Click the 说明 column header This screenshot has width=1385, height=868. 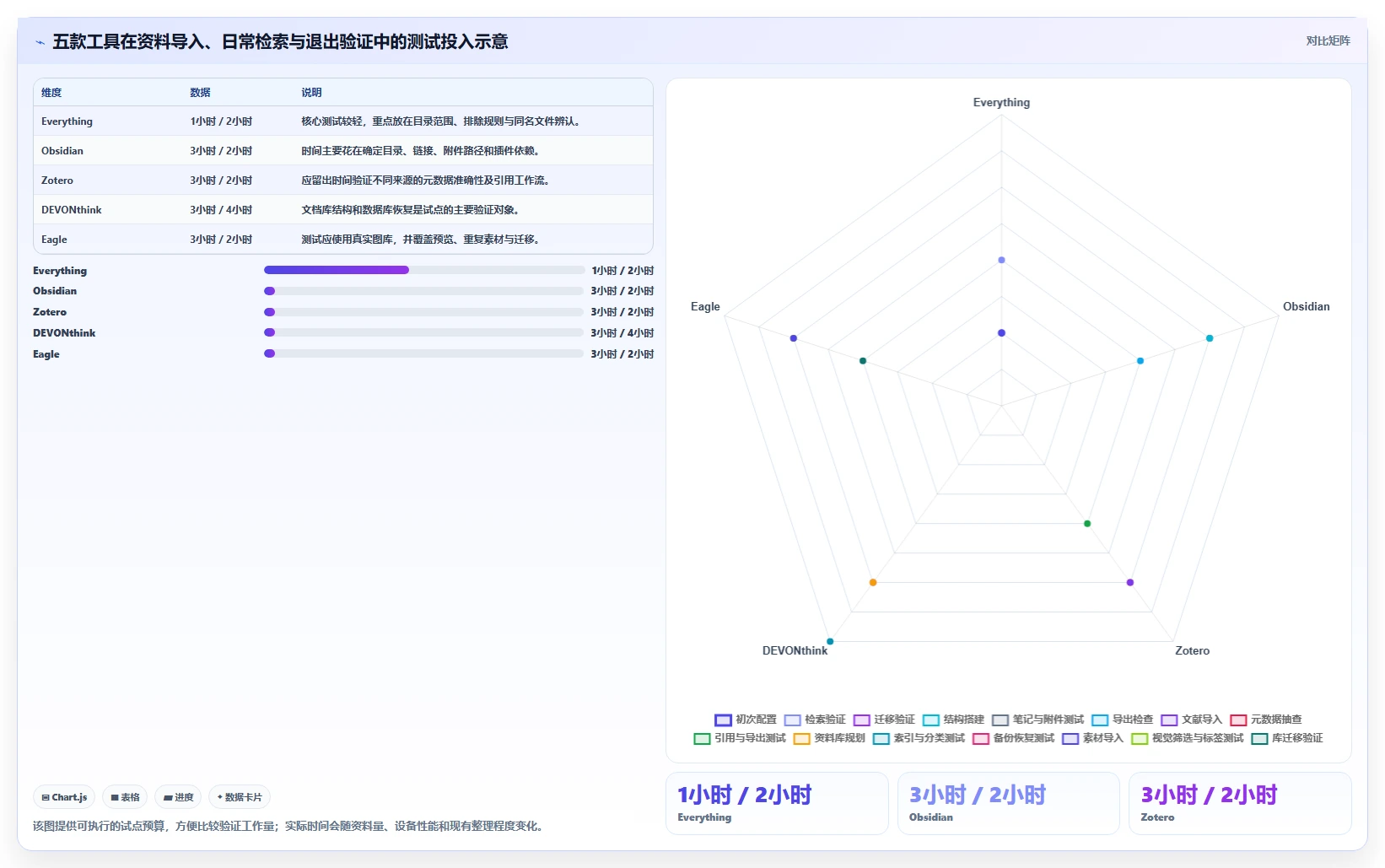pyautogui.click(x=311, y=93)
